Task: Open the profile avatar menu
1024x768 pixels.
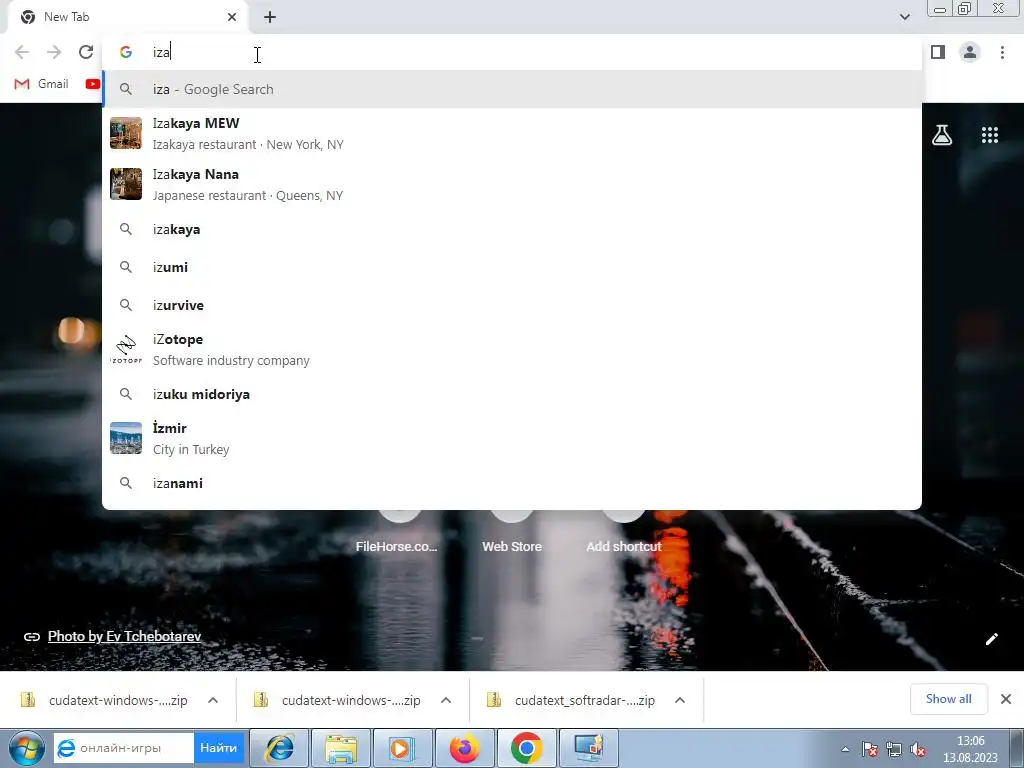Action: [x=970, y=52]
